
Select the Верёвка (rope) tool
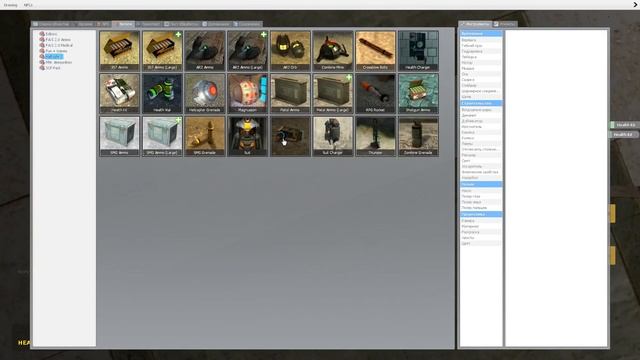(481, 40)
